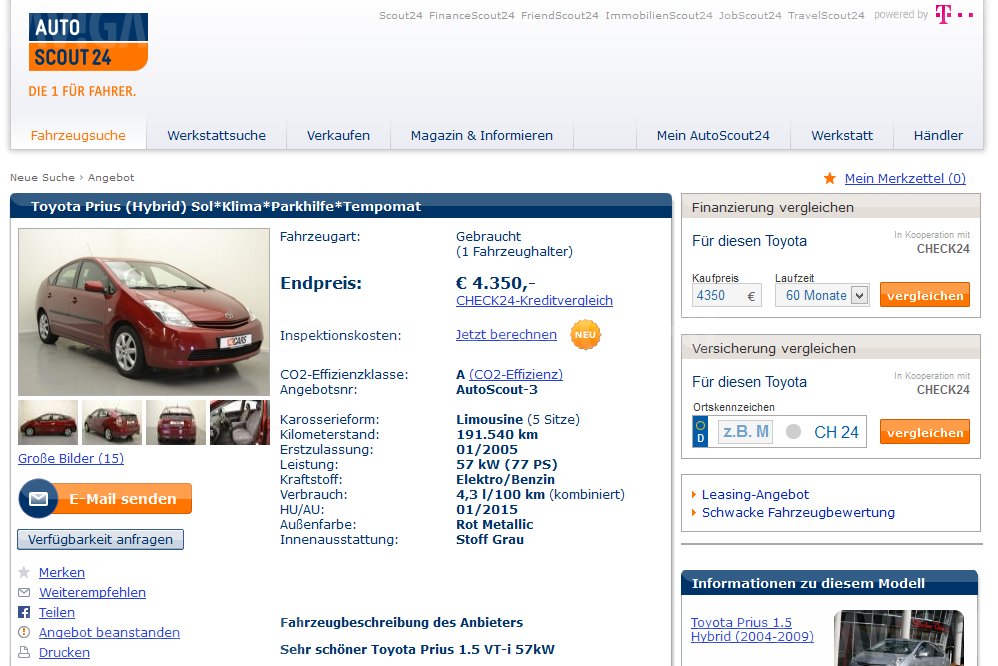Click the Ortskennzeichen z.B. M field
998x666 pixels.
745,432
